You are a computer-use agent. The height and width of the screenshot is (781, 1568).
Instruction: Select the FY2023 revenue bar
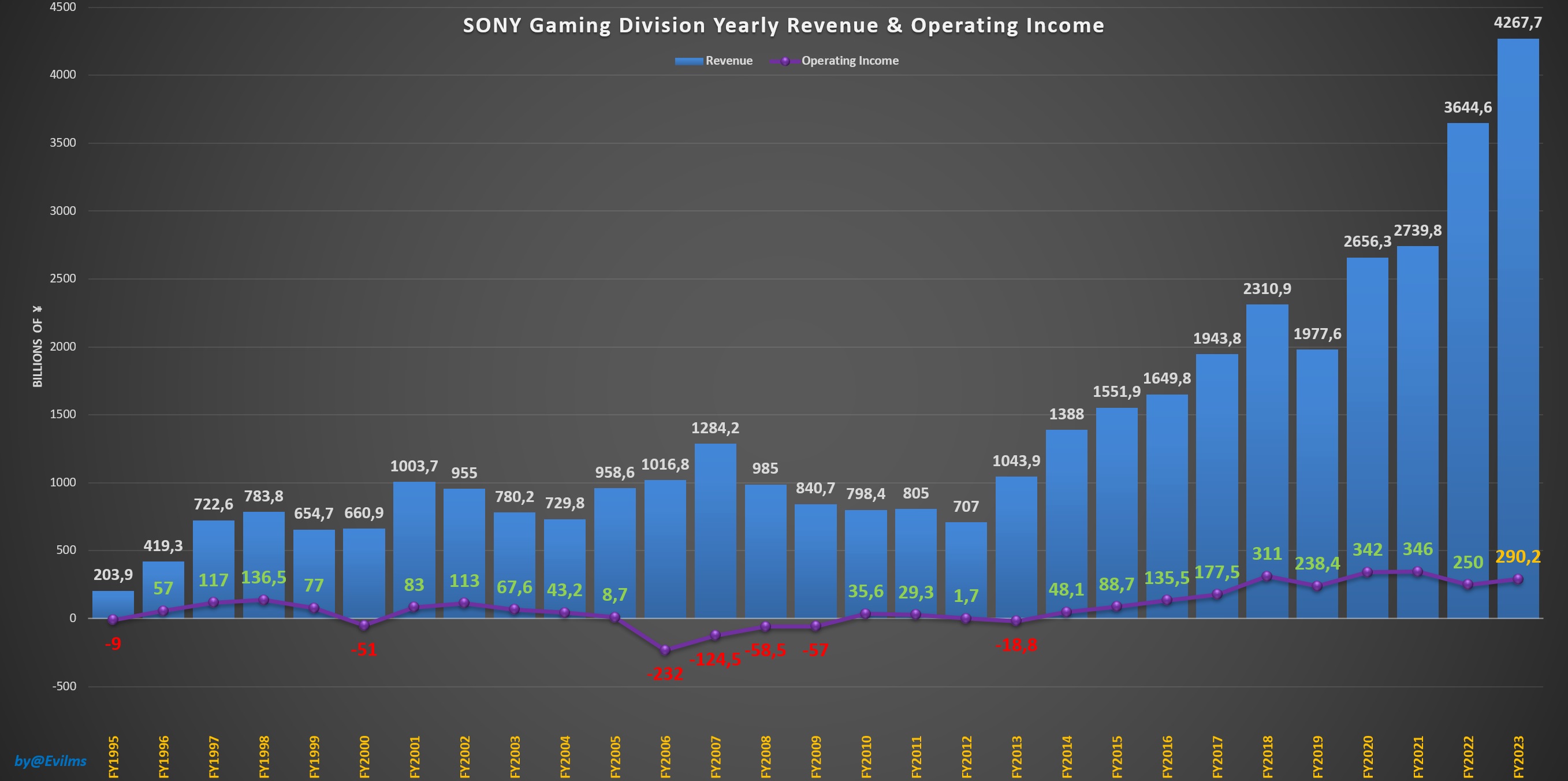tap(1518, 329)
